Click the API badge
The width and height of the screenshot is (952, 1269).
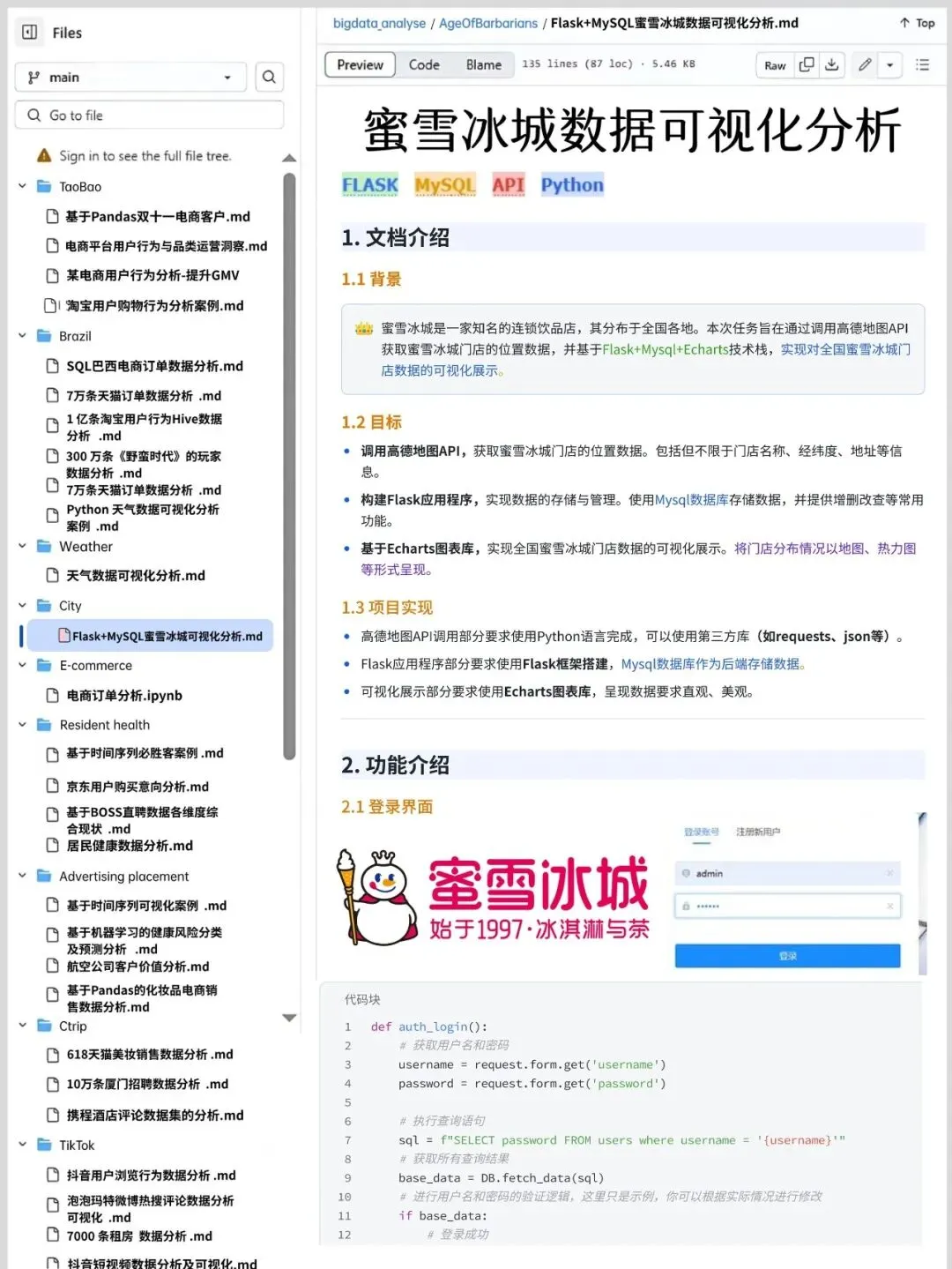[509, 185]
